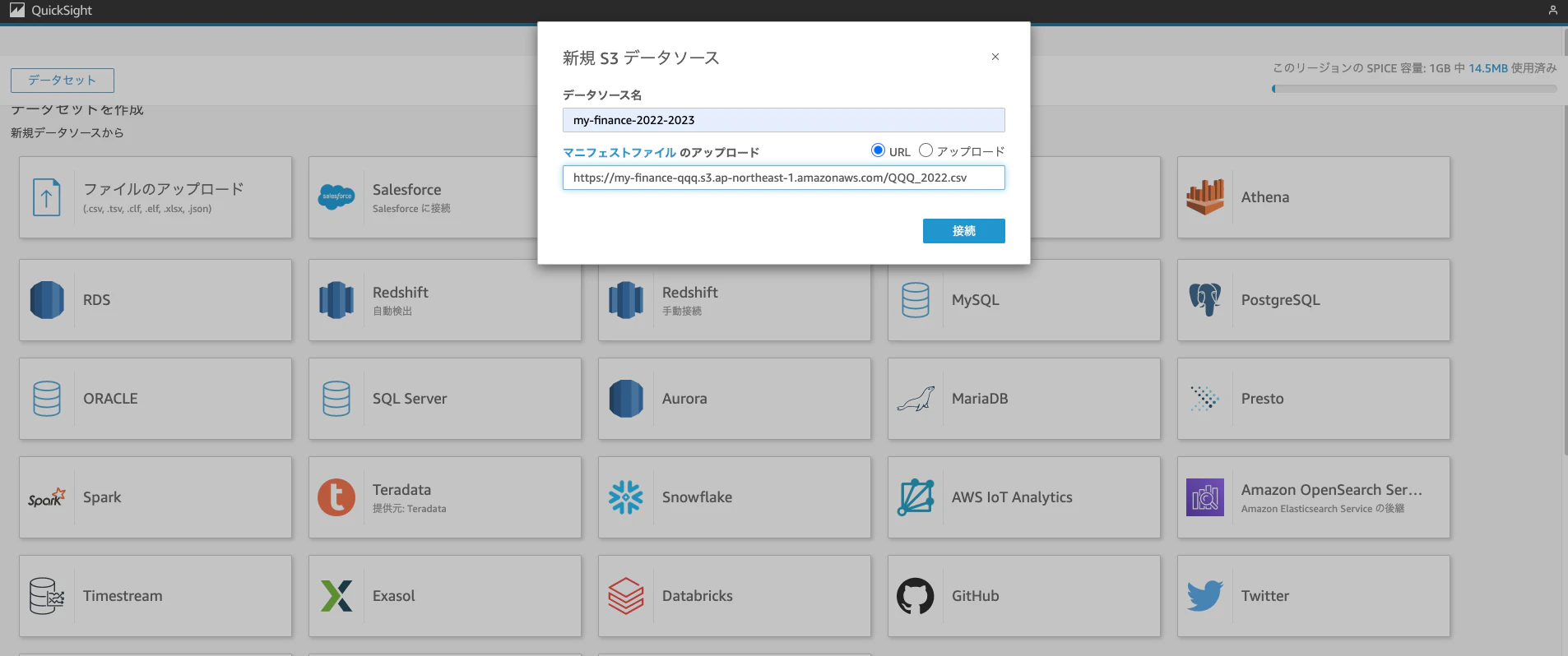Click the Timestream icon
Viewport: 1568px width, 656px height.
(x=47, y=596)
